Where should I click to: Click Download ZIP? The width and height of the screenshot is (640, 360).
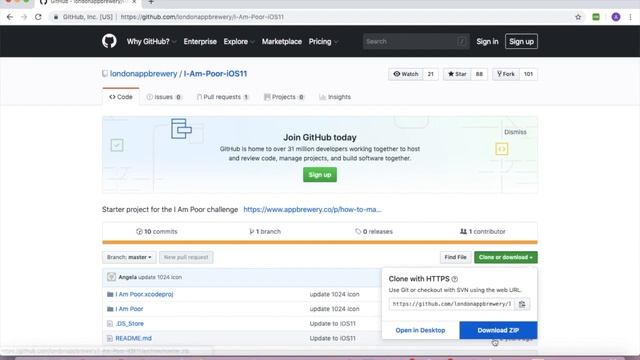(x=498, y=330)
